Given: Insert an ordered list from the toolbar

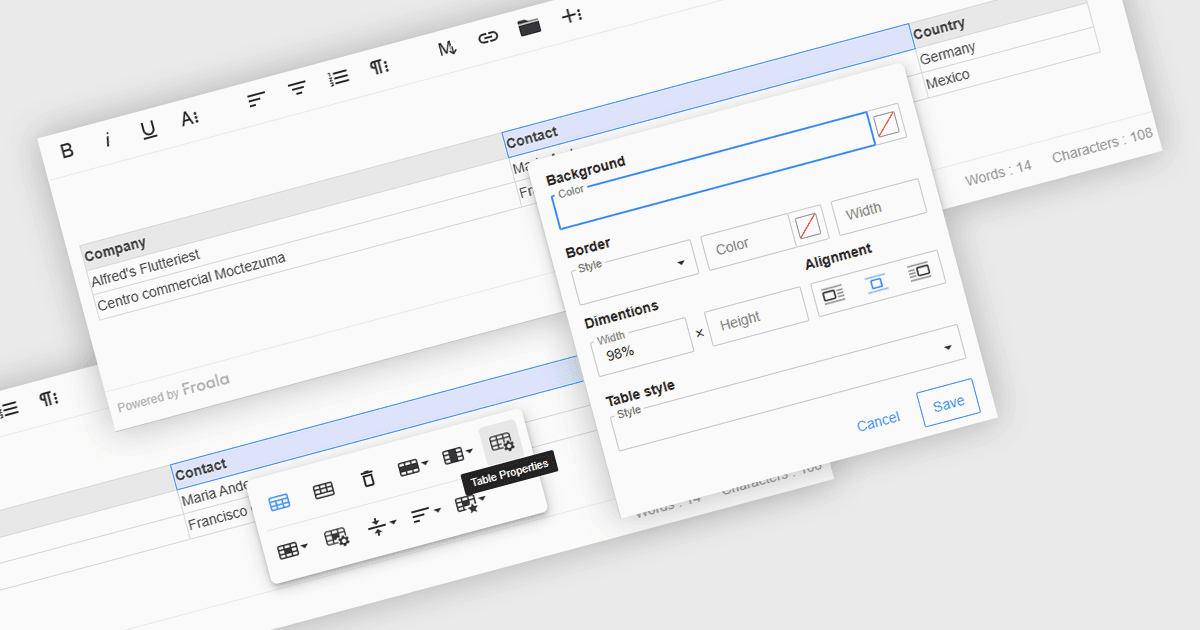Looking at the screenshot, I should click(x=339, y=77).
